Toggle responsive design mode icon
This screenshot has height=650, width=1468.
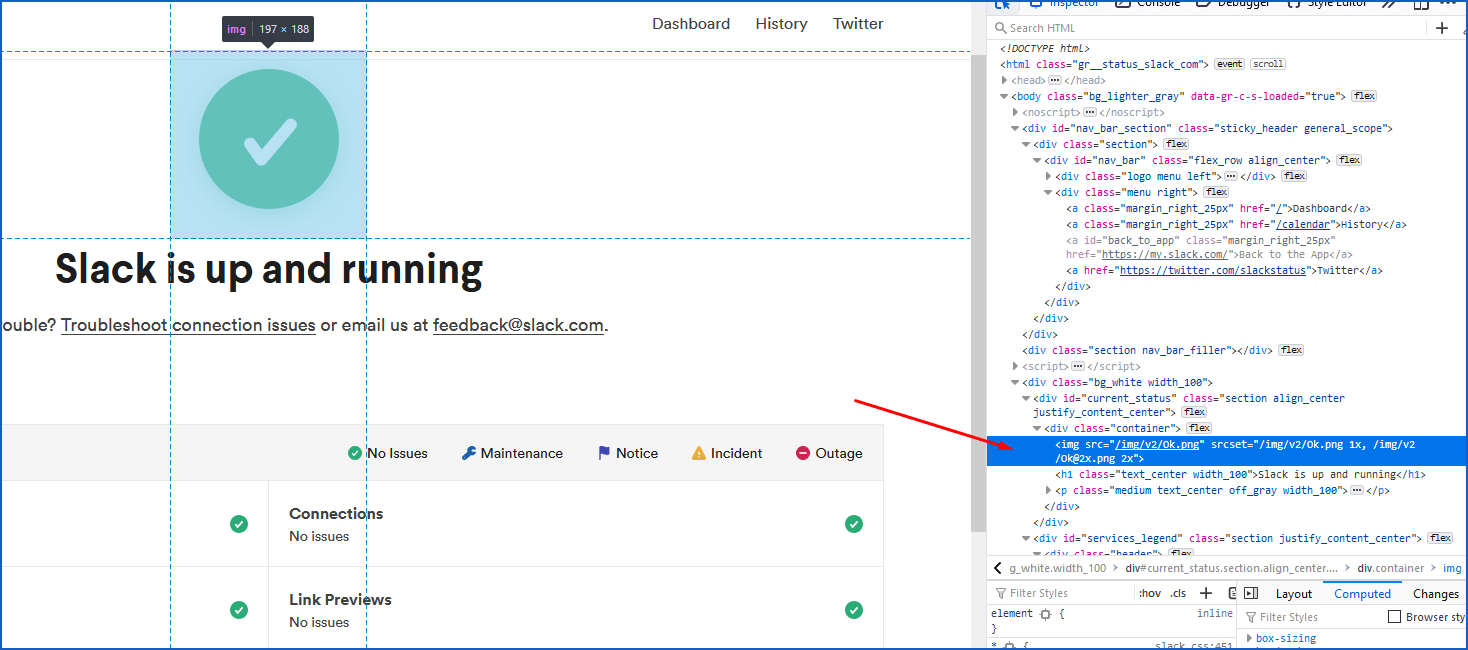(1421, 4)
